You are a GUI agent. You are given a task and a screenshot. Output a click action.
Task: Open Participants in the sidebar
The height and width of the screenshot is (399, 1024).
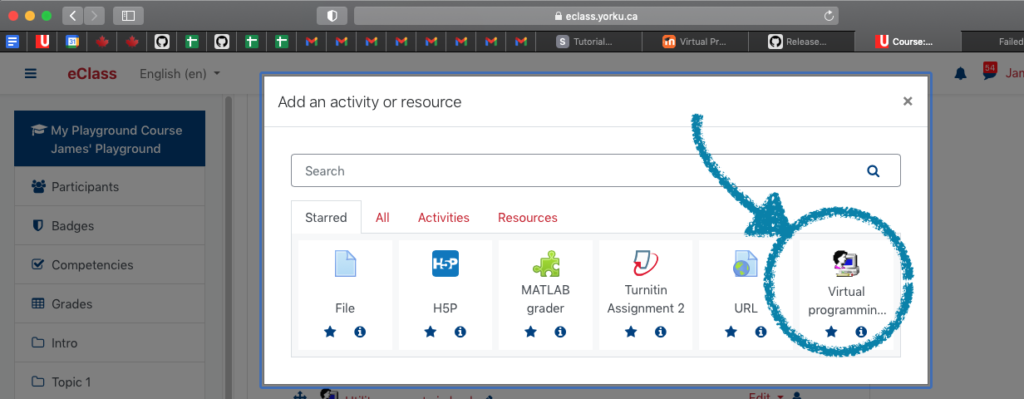[x=110, y=187]
